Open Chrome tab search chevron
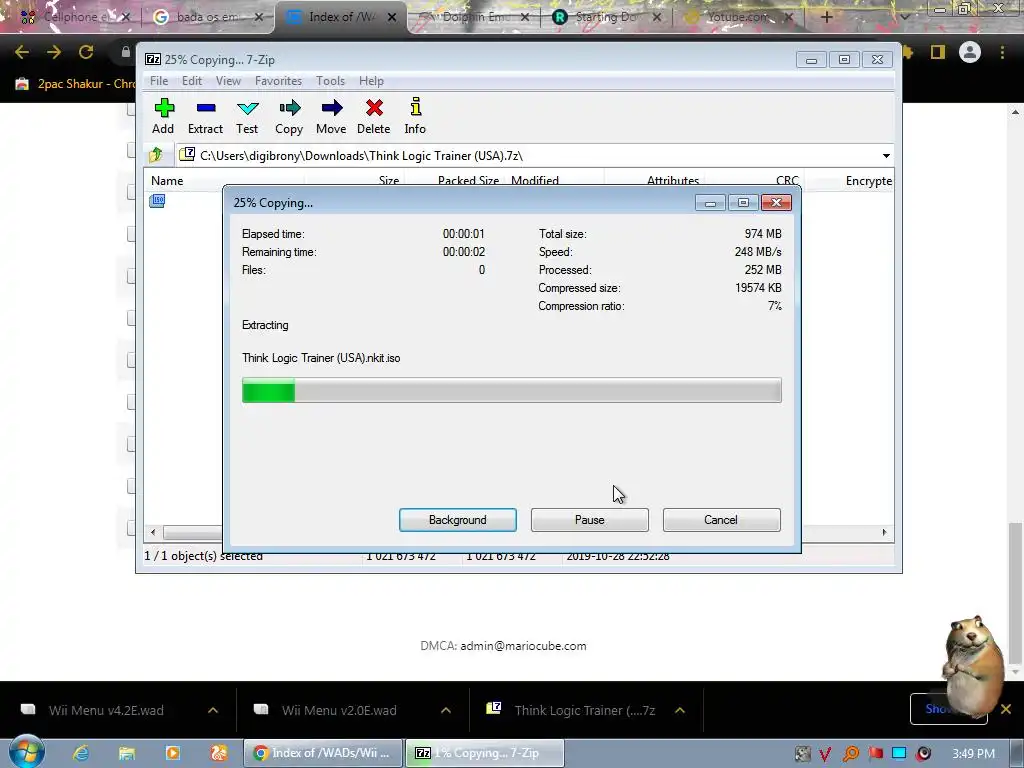 coord(904,17)
